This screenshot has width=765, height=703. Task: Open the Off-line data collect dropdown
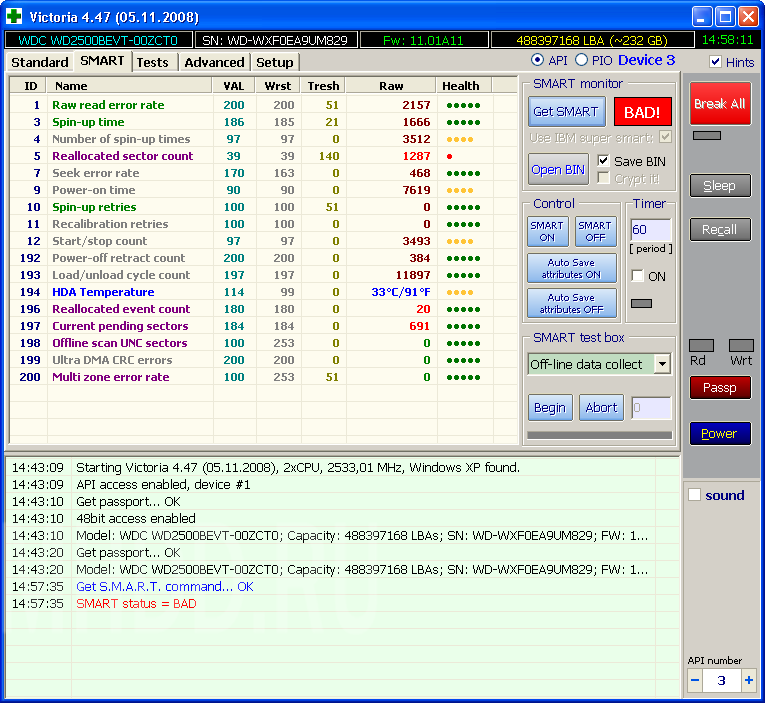(662, 364)
